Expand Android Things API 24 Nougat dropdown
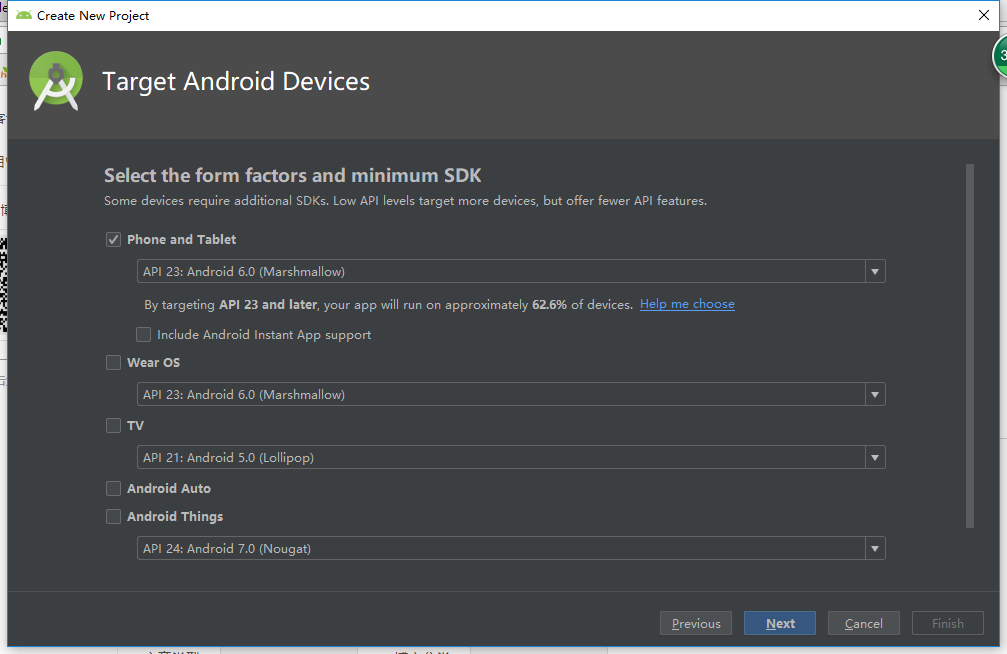 511,548
